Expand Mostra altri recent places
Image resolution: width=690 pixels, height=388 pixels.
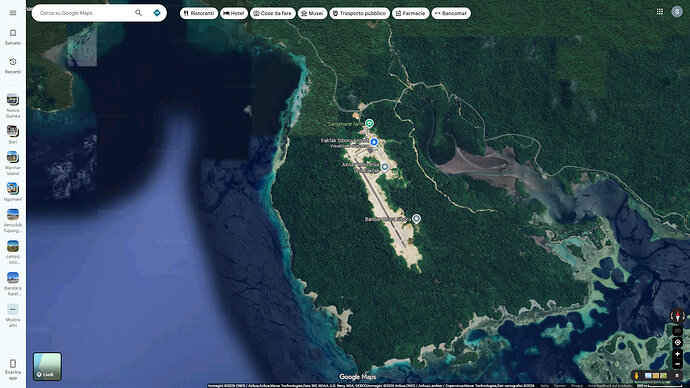tap(13, 315)
